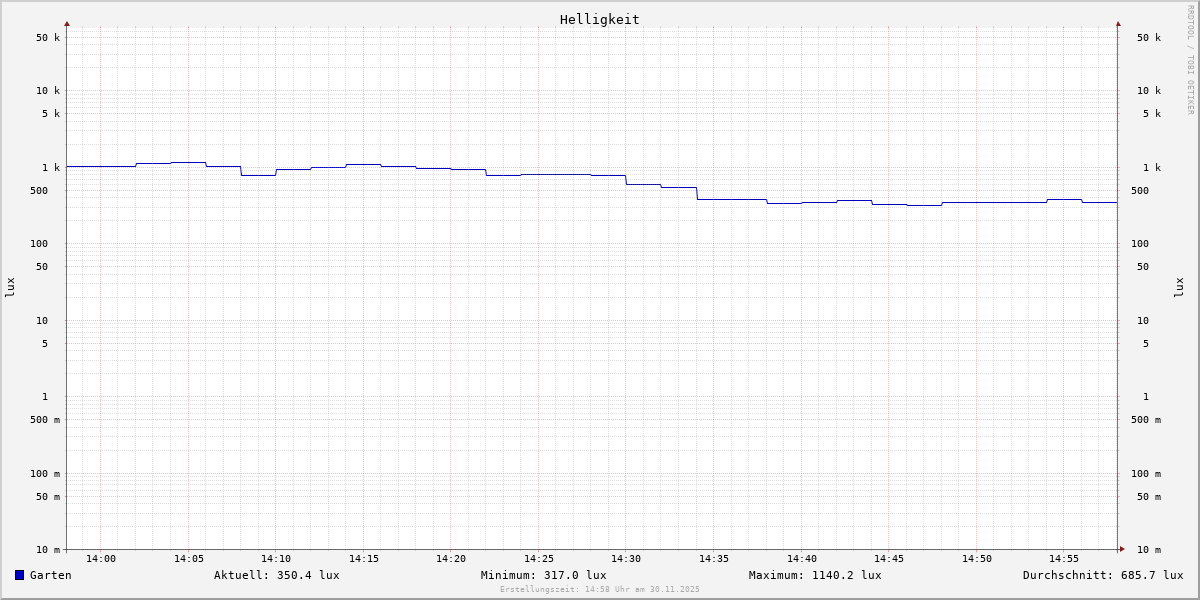This screenshot has width=1200, height=600.
Task: Click the right vertical lux axis label
Action: pyautogui.click(x=1179, y=287)
